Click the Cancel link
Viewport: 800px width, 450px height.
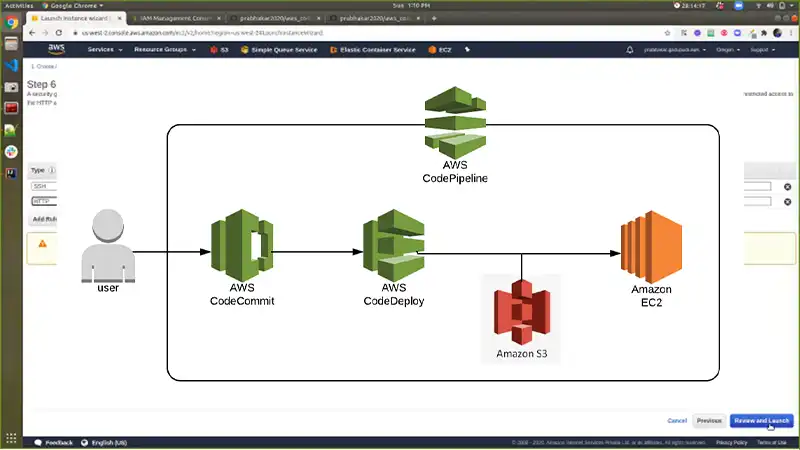point(677,421)
